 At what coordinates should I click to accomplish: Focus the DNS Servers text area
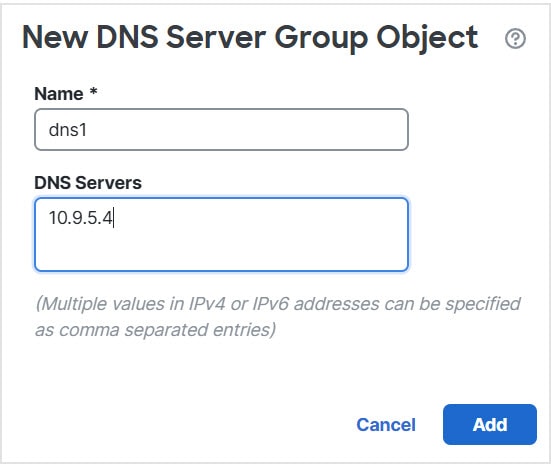[x=221, y=234]
